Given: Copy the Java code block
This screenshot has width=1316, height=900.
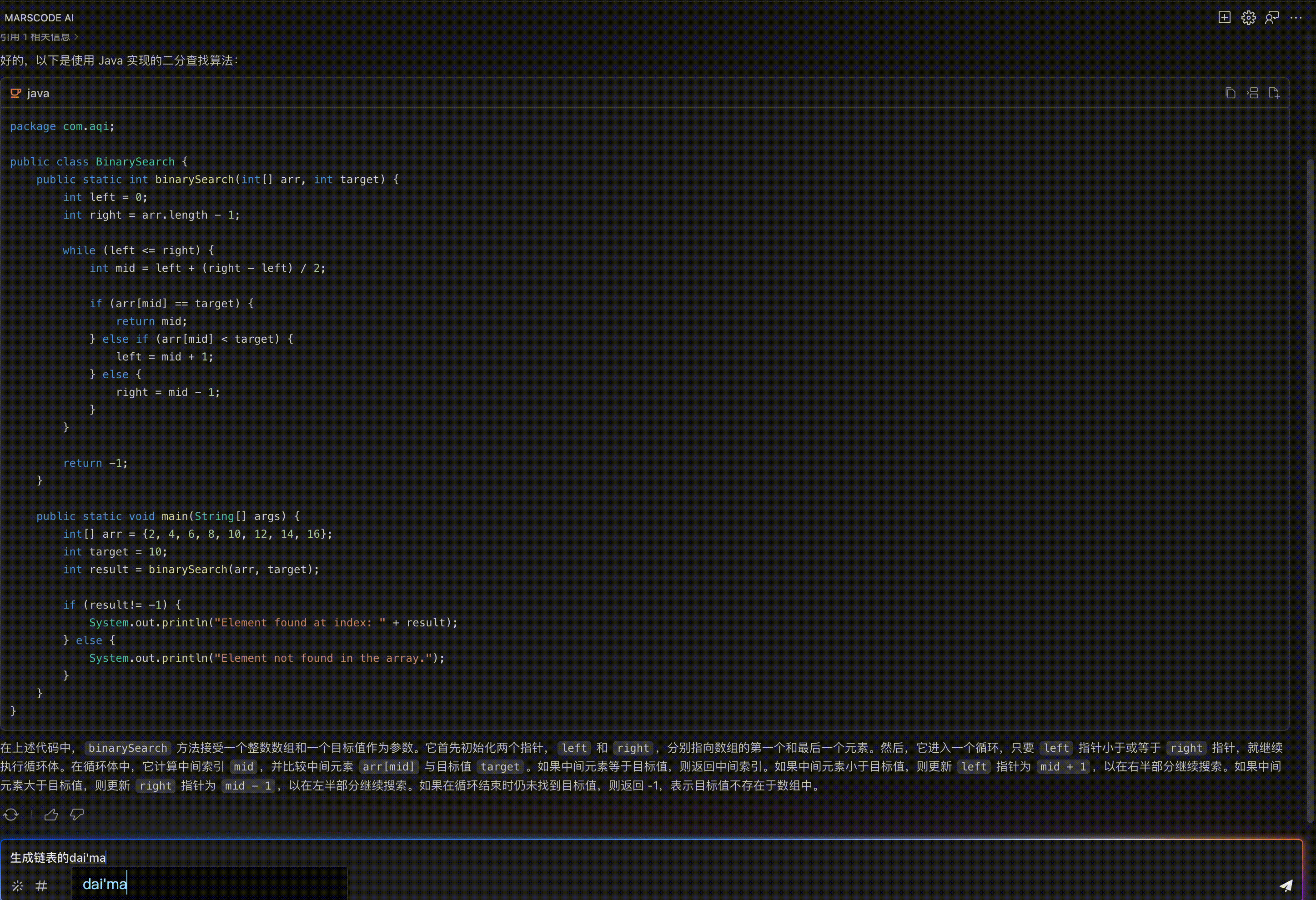Looking at the screenshot, I should [x=1230, y=93].
